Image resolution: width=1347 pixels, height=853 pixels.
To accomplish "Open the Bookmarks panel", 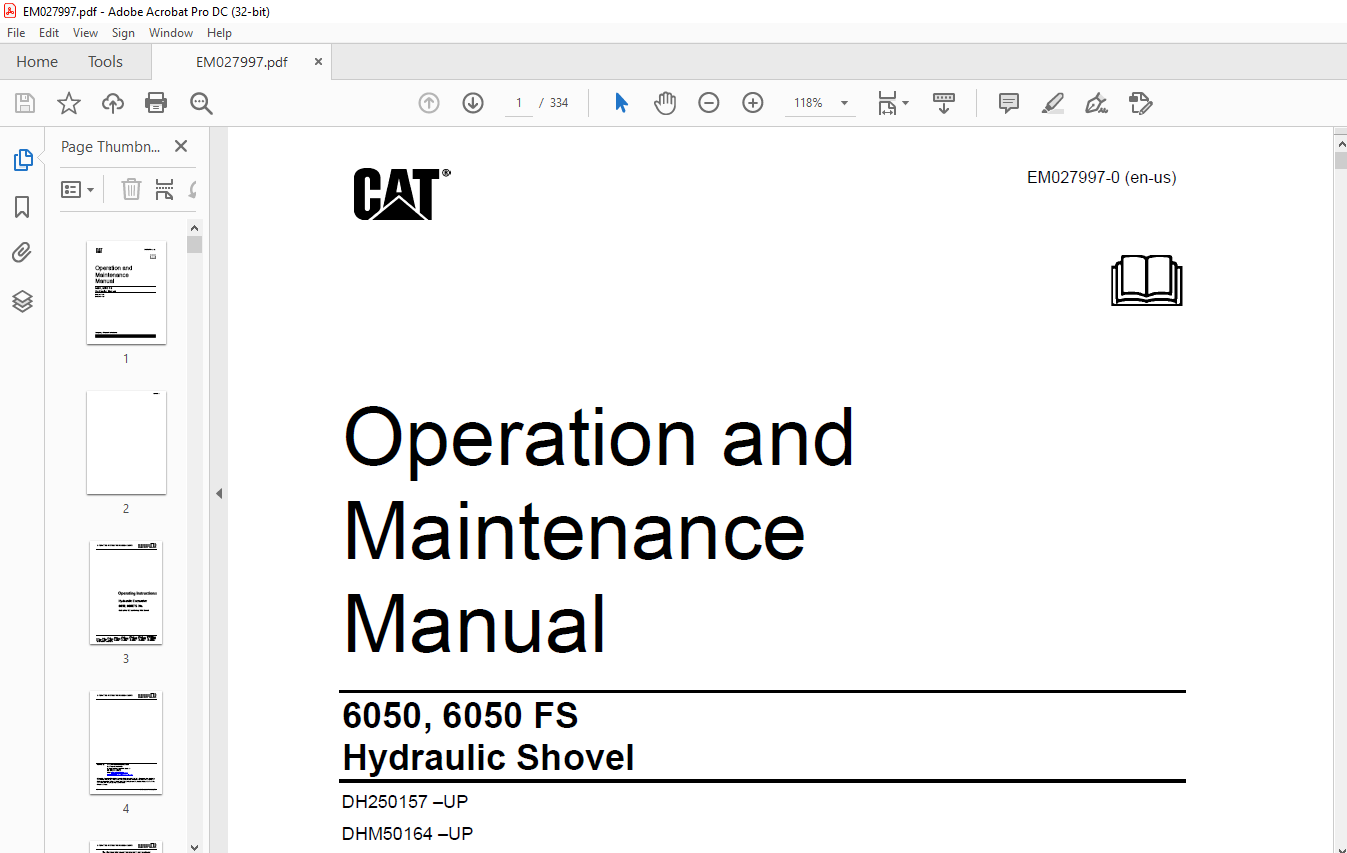I will pos(22,207).
